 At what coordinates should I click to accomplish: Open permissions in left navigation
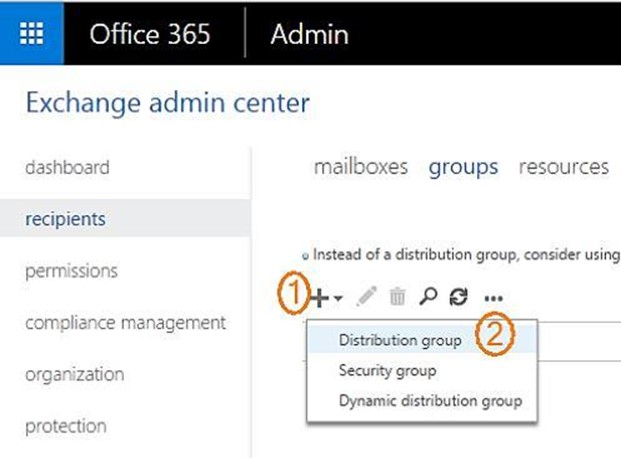71,272
